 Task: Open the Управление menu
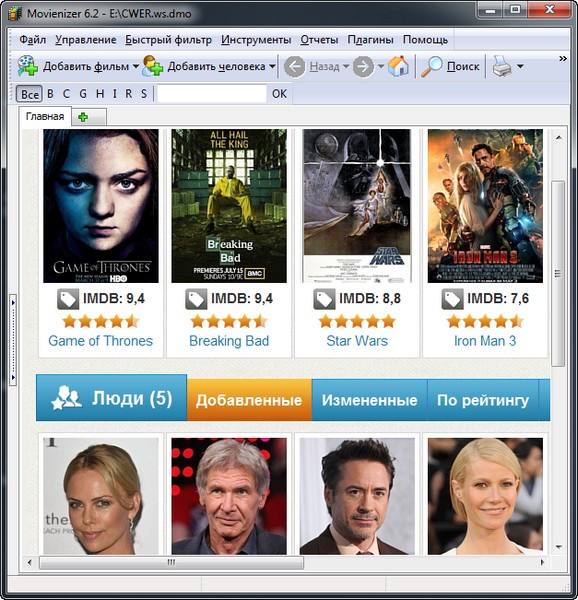(x=86, y=40)
